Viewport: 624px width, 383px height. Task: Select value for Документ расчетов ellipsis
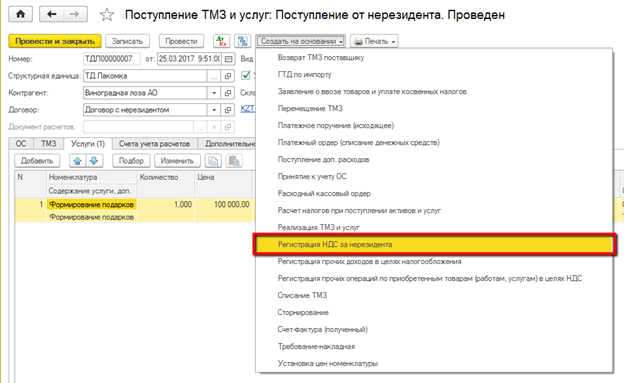click(200, 127)
